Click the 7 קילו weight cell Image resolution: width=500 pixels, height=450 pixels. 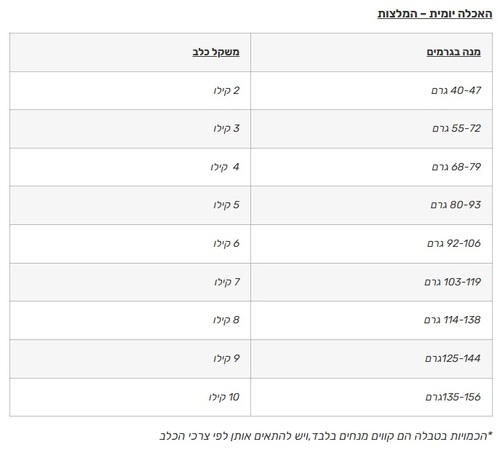tap(130, 282)
